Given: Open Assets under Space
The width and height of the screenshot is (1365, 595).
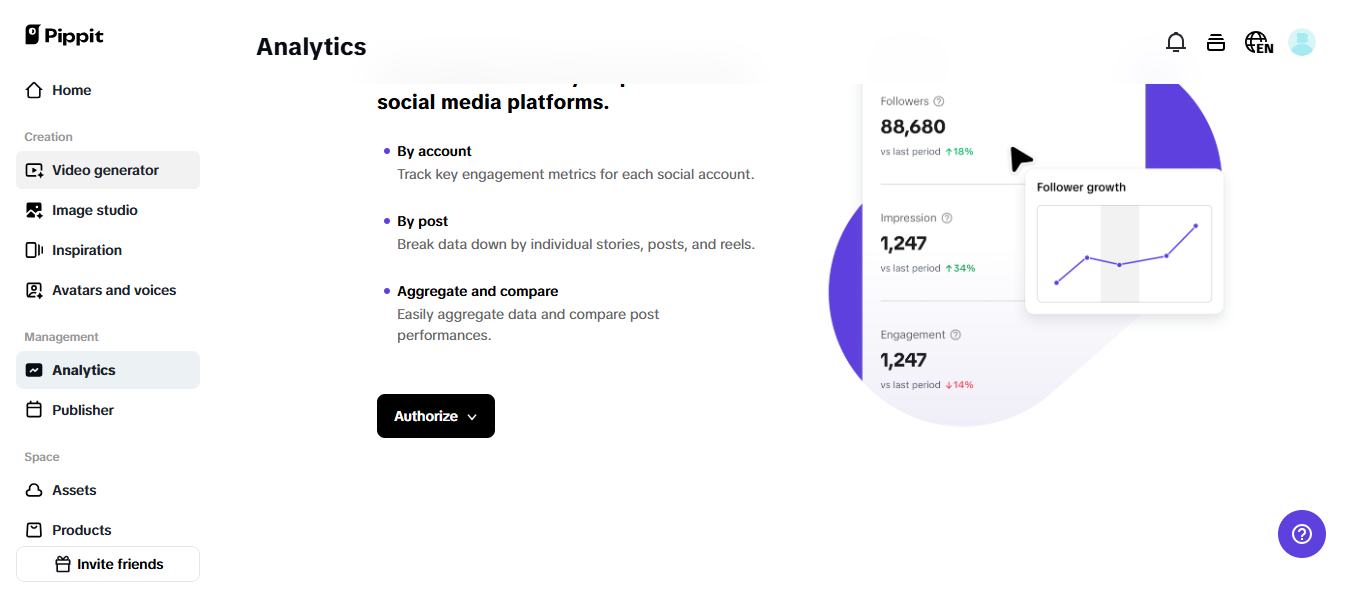Looking at the screenshot, I should [x=74, y=490].
